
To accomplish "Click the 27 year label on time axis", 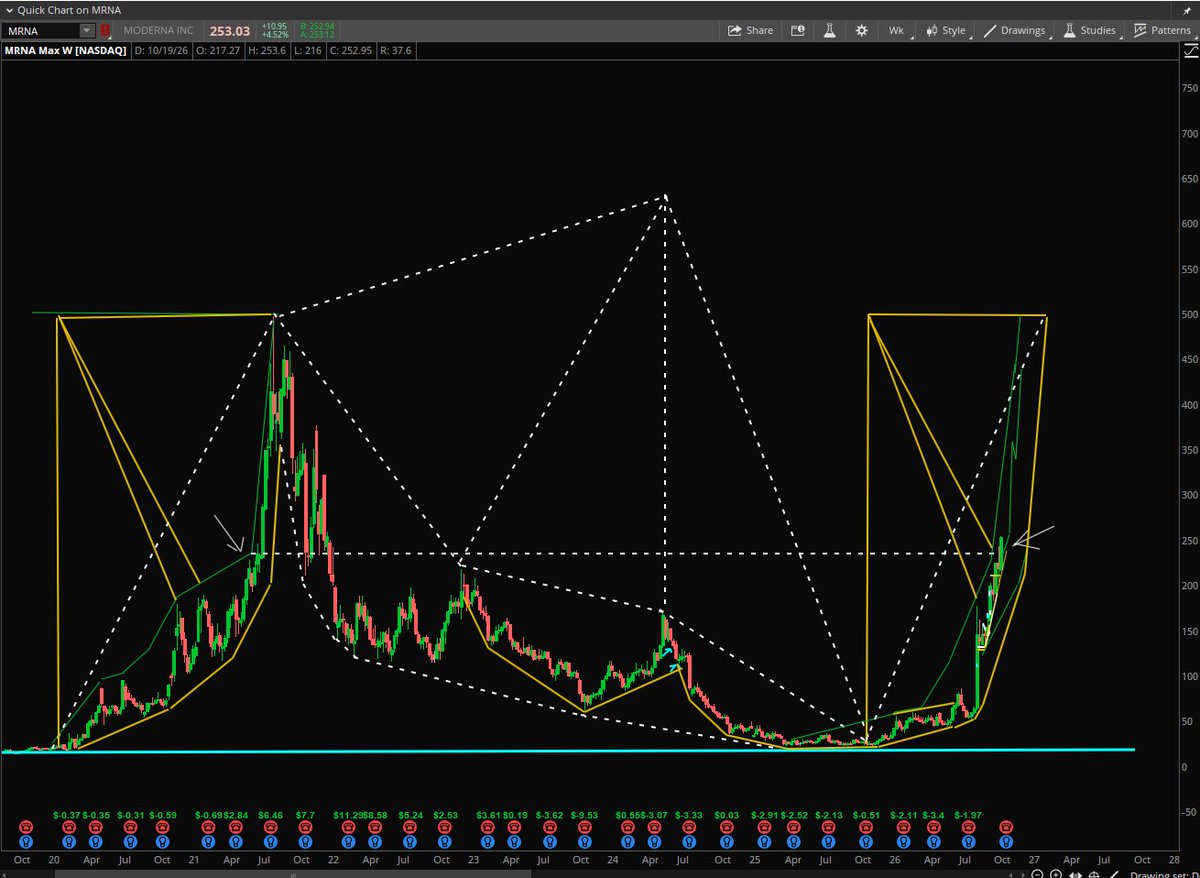I will tap(1034, 860).
